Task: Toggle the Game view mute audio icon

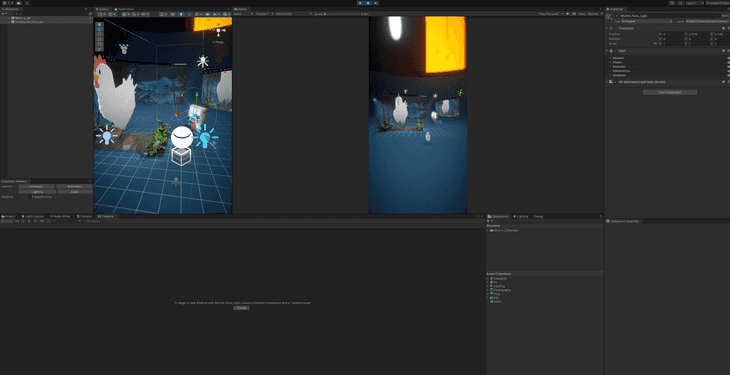Action: 568,14
